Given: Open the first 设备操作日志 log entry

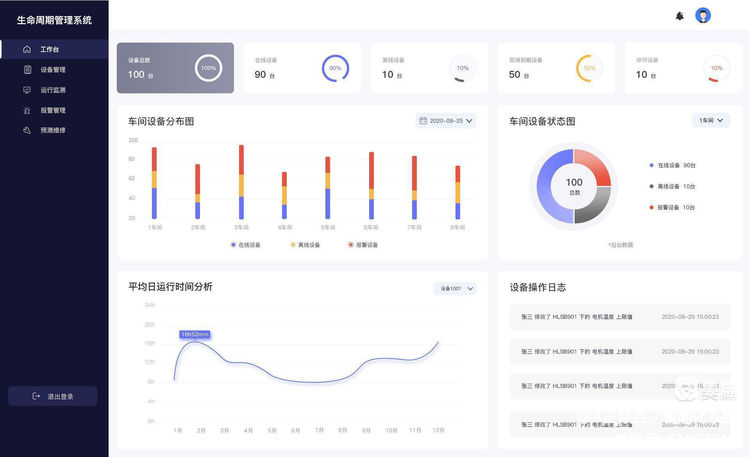Looking at the screenshot, I should pyautogui.click(x=619, y=317).
